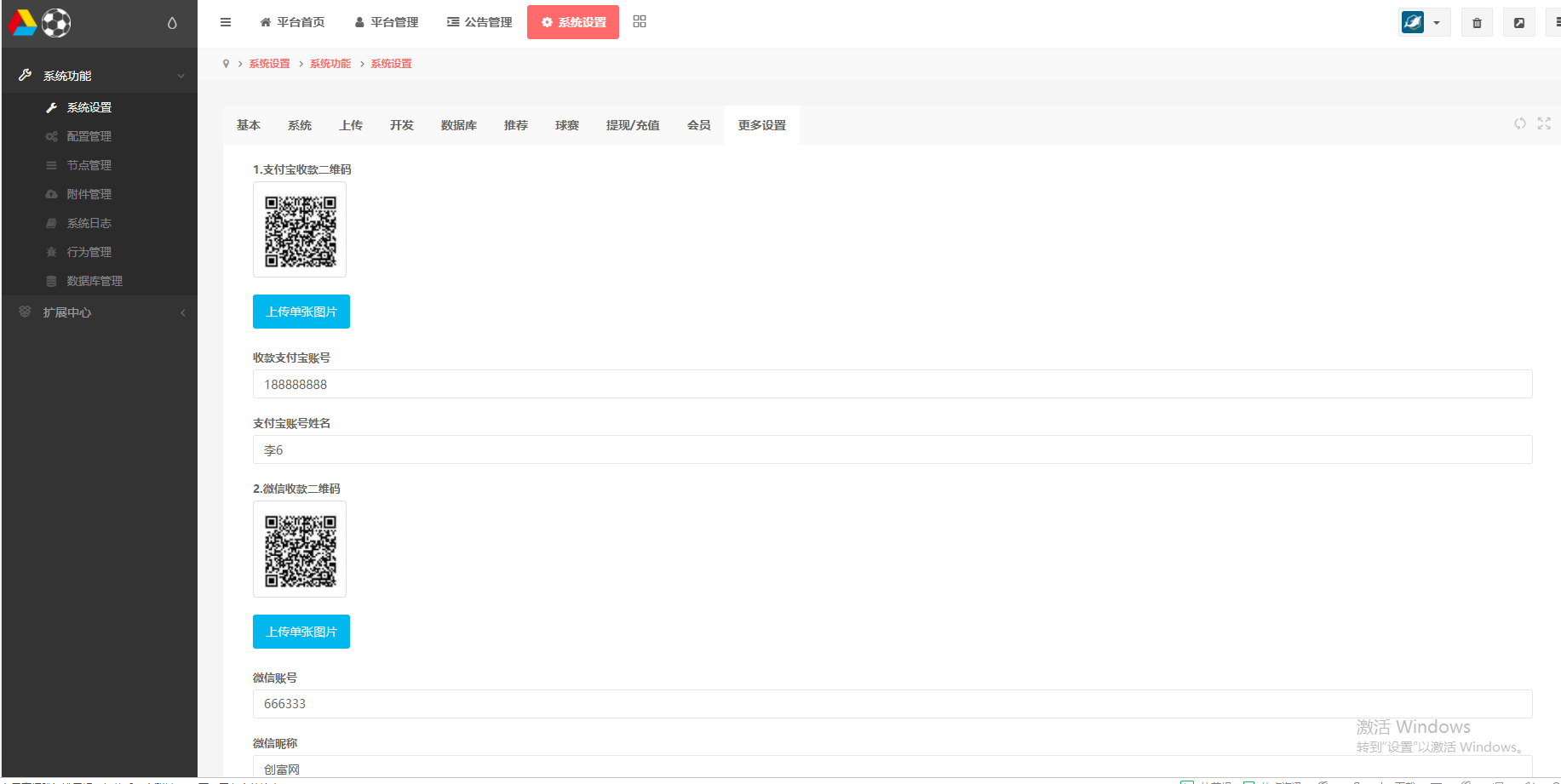Screen dimensions: 1561x784
Task: Refresh the settings panel with the reload icon
Action: pos(1519,123)
